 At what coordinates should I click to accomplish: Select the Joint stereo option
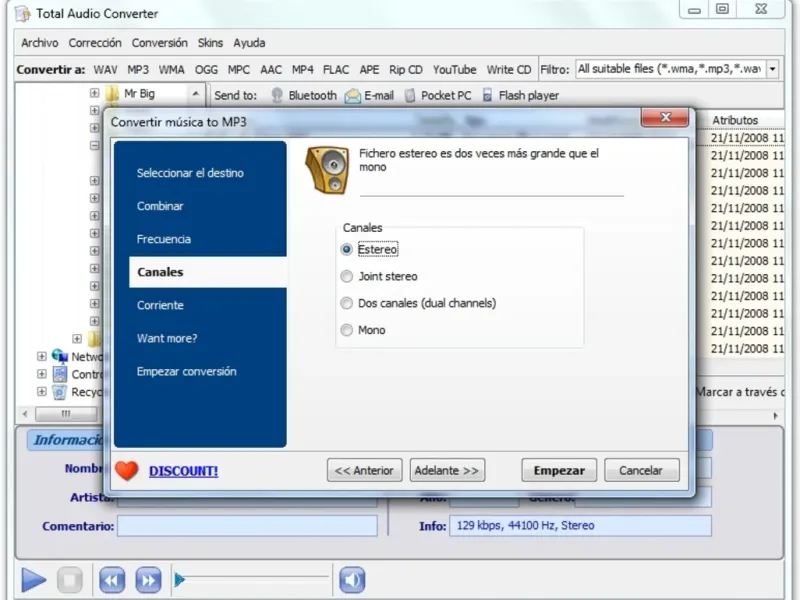click(x=346, y=277)
